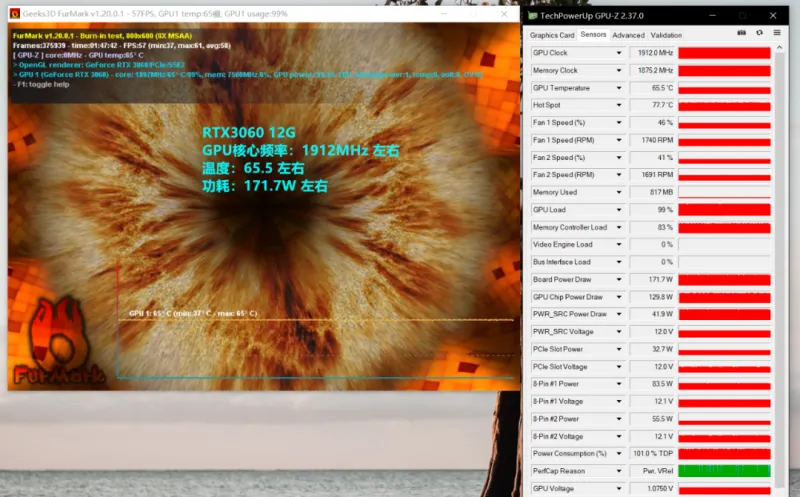Expand the Memory Clock sensor dropdown

coord(619,70)
